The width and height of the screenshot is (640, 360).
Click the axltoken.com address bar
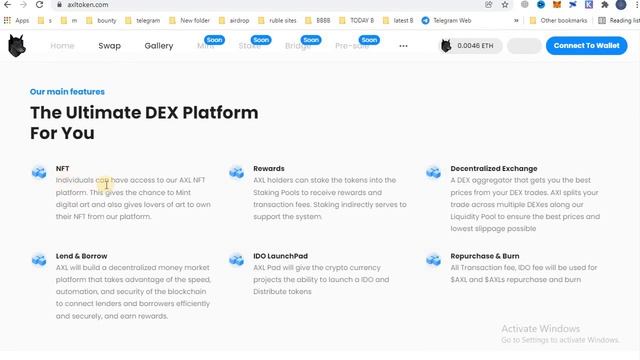coord(269,5)
